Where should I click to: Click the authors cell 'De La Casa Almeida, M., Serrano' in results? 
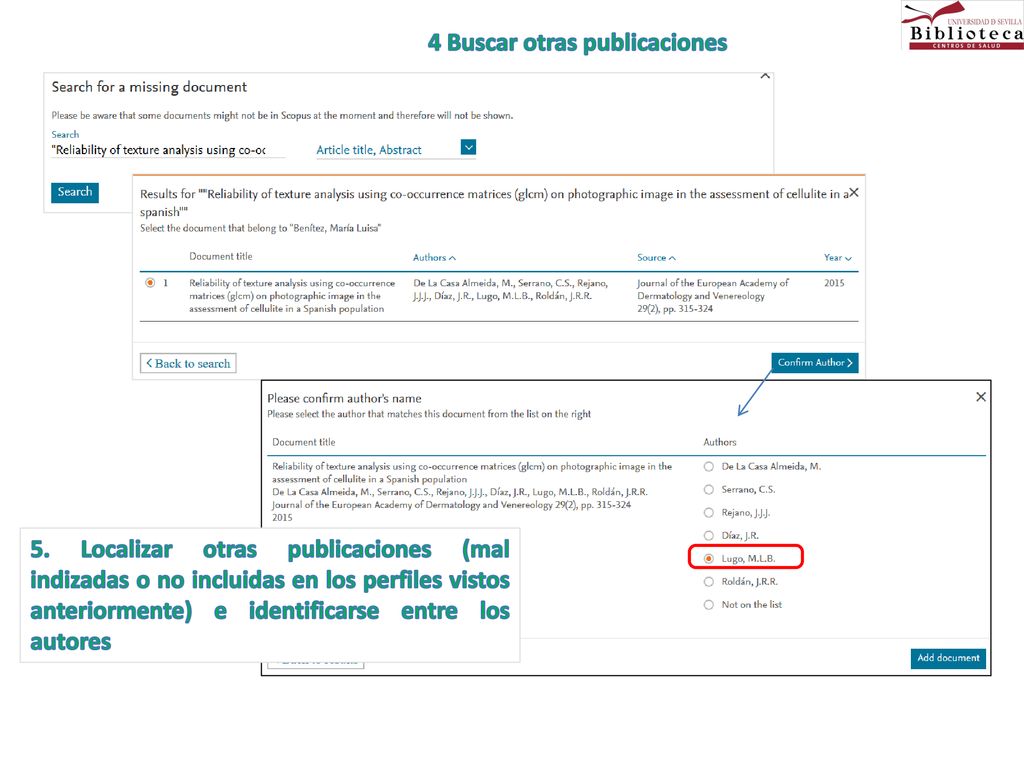pyautogui.click(x=511, y=289)
